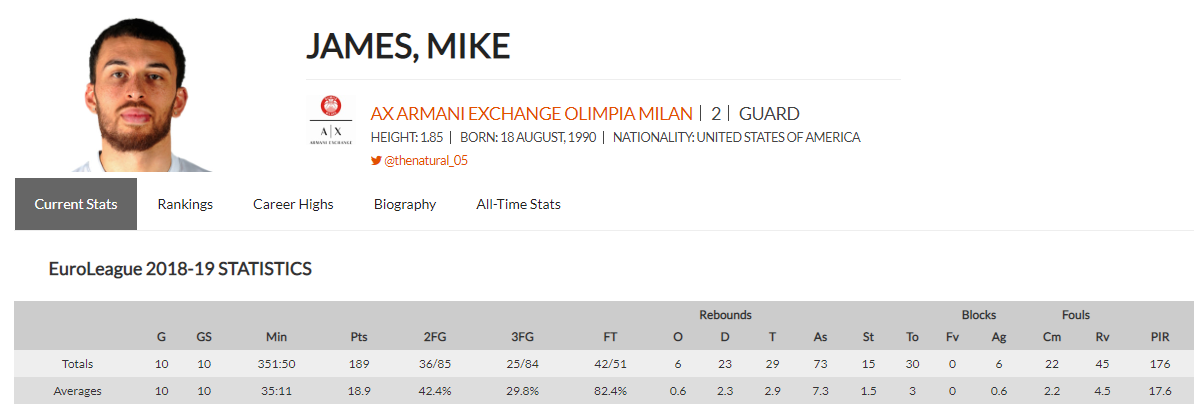1203x418 pixels.
Task: Click the Fouls column group header
Action: (x=1076, y=315)
